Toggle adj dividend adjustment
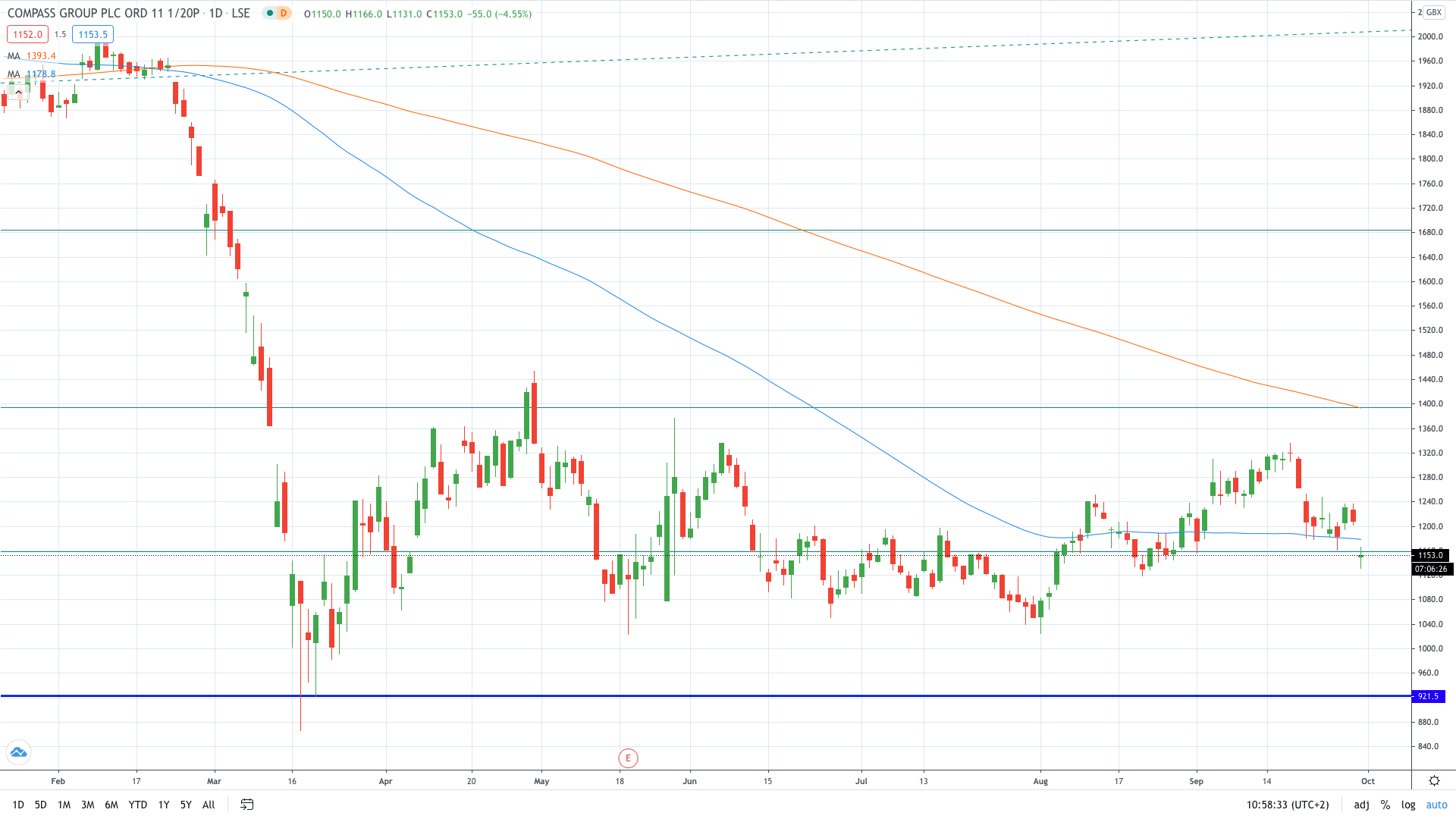Image resolution: width=1456 pixels, height=819 pixels. [1362, 805]
